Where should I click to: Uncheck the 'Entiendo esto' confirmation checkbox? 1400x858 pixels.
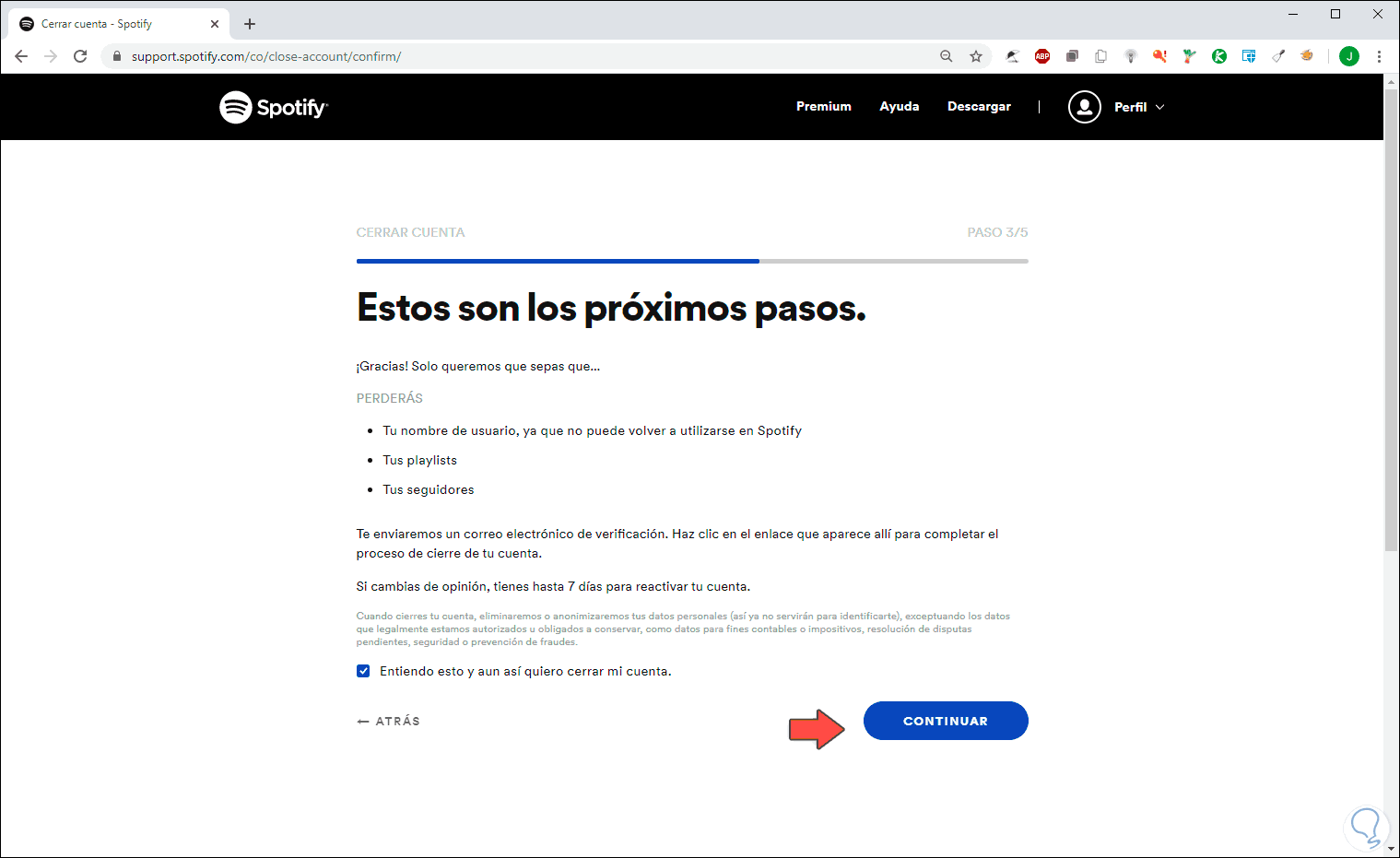(x=363, y=671)
